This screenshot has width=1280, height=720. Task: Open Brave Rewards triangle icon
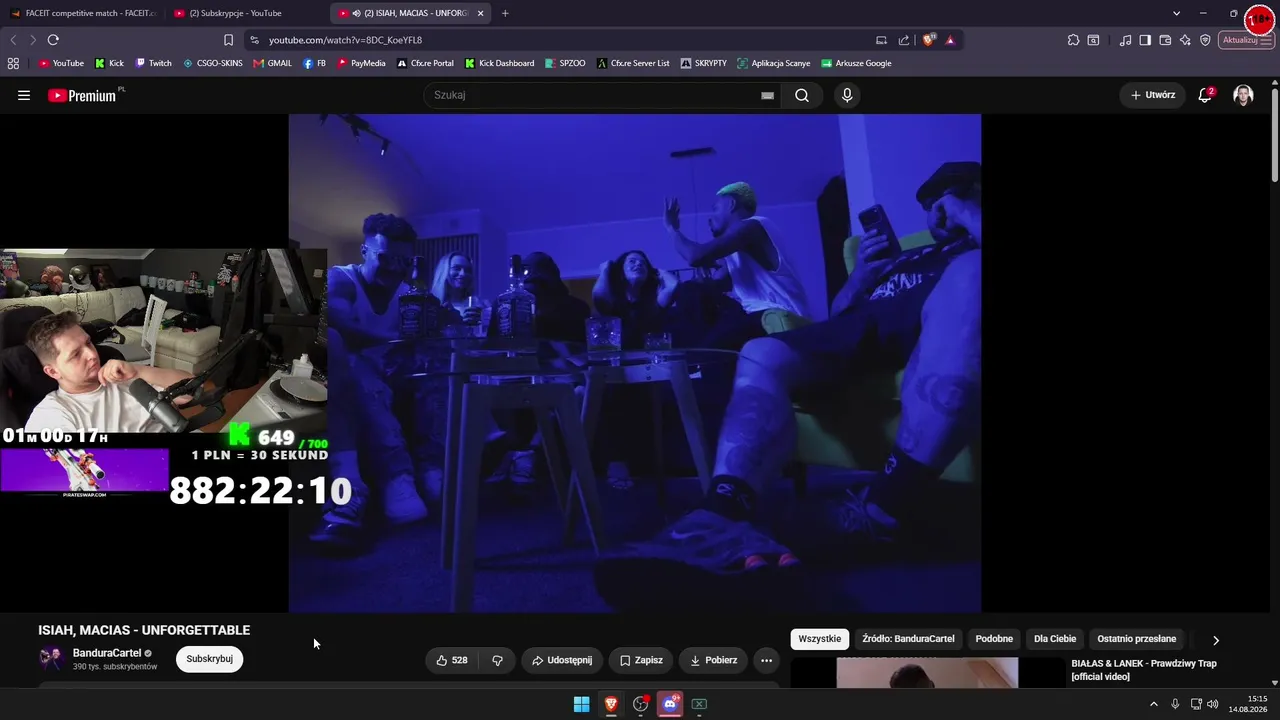[x=950, y=40]
